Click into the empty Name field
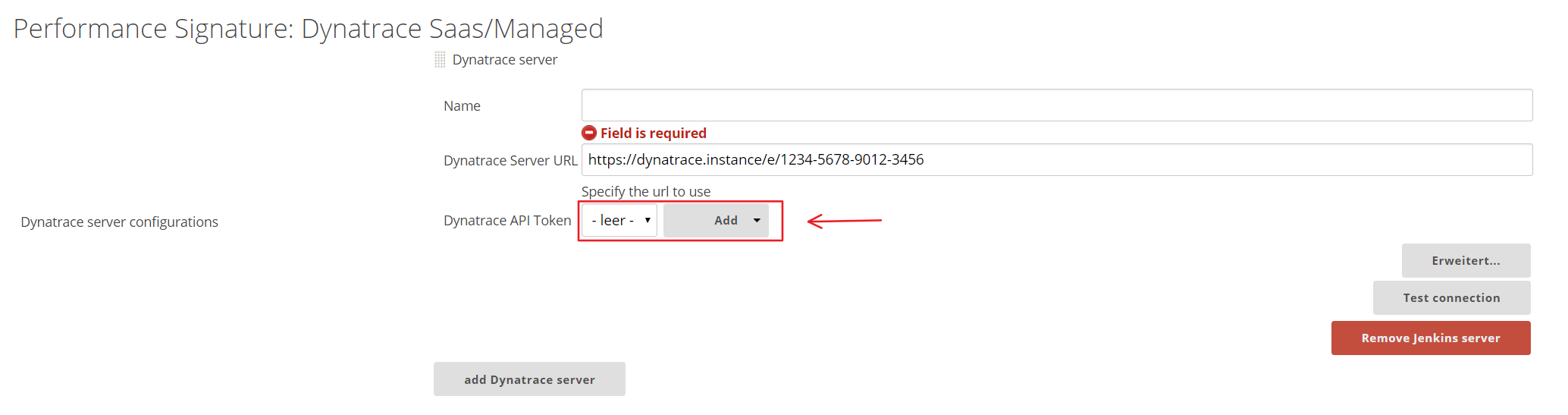This screenshot has width=1568, height=415. click(x=1056, y=105)
